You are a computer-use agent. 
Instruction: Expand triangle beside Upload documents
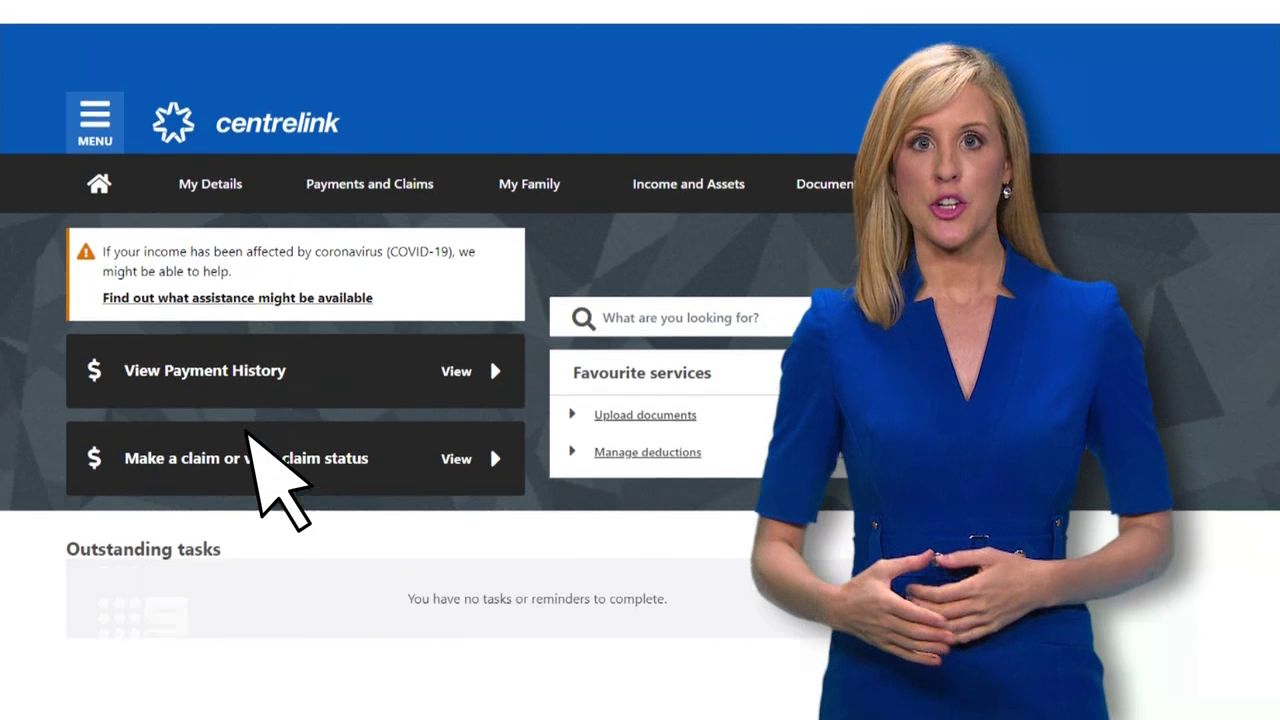point(572,414)
